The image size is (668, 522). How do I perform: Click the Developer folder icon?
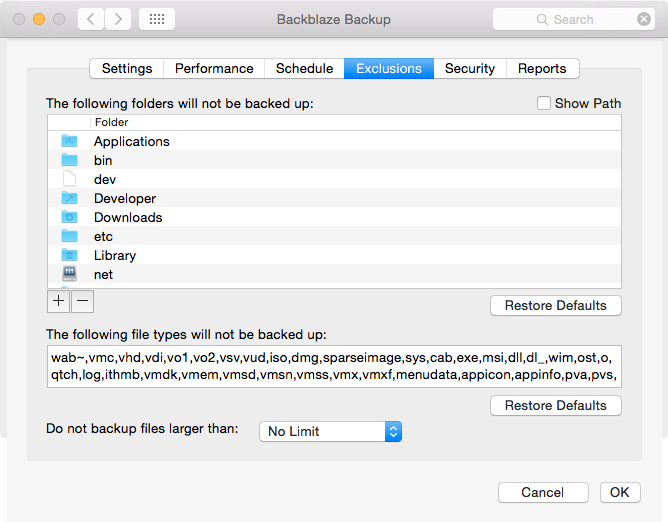(x=69, y=198)
